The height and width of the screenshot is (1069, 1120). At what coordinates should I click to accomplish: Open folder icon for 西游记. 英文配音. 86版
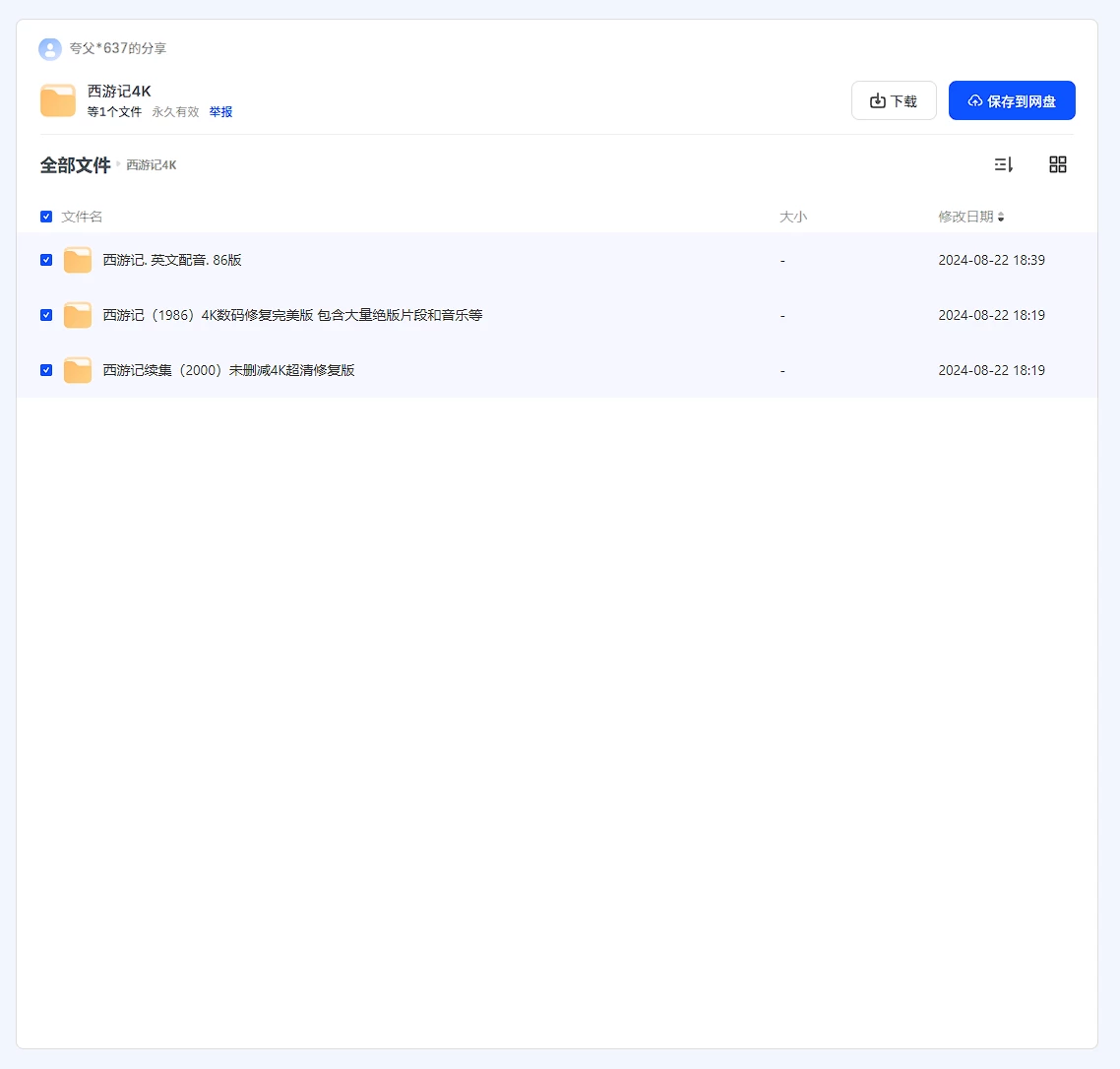[x=78, y=260]
